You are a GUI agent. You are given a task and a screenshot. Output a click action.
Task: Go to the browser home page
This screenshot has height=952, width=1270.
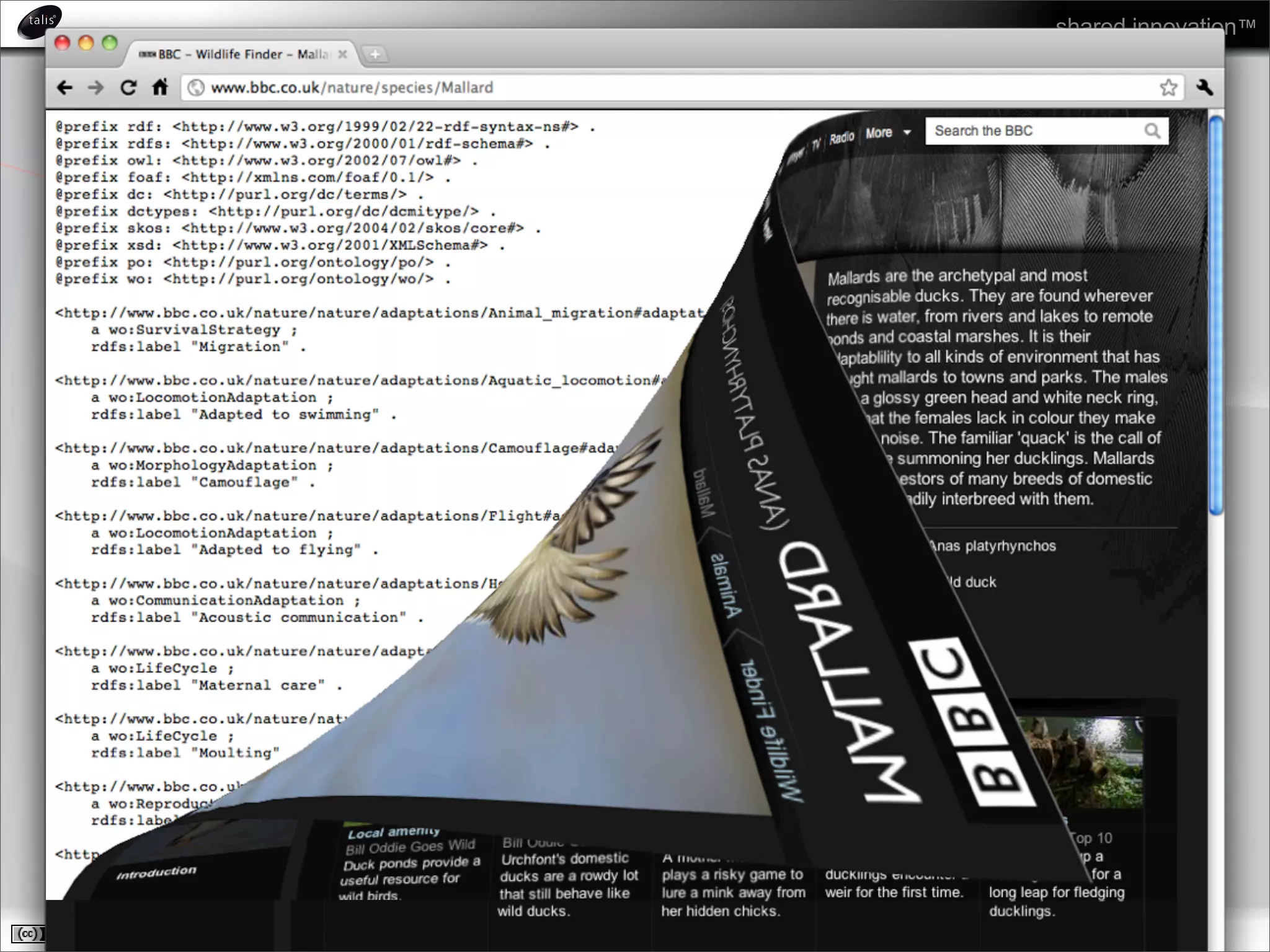pos(160,87)
